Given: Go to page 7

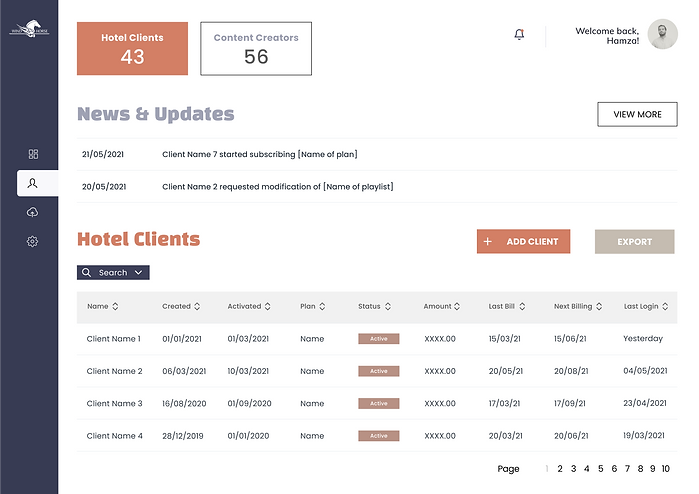Looking at the screenshot, I should click(627, 469).
